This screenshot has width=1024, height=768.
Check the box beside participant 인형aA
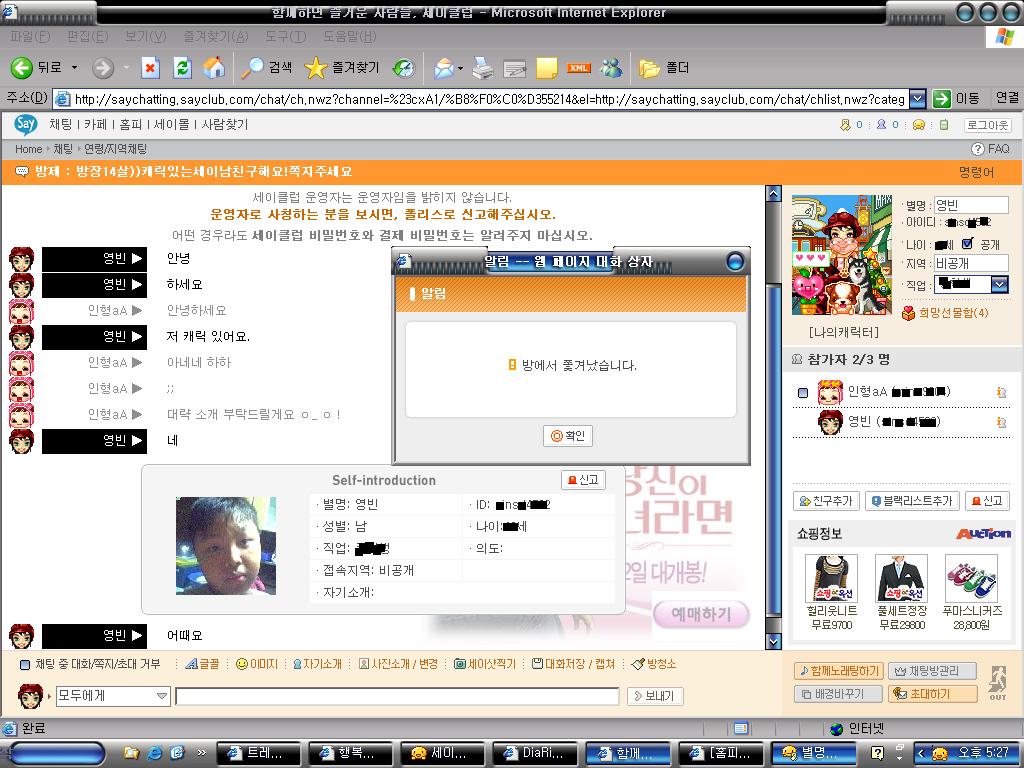[803, 393]
